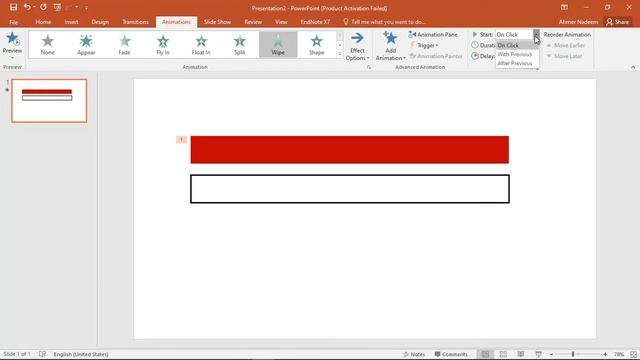Select the red rectangle shape
Viewport: 640px width, 360px height.
tap(349, 149)
